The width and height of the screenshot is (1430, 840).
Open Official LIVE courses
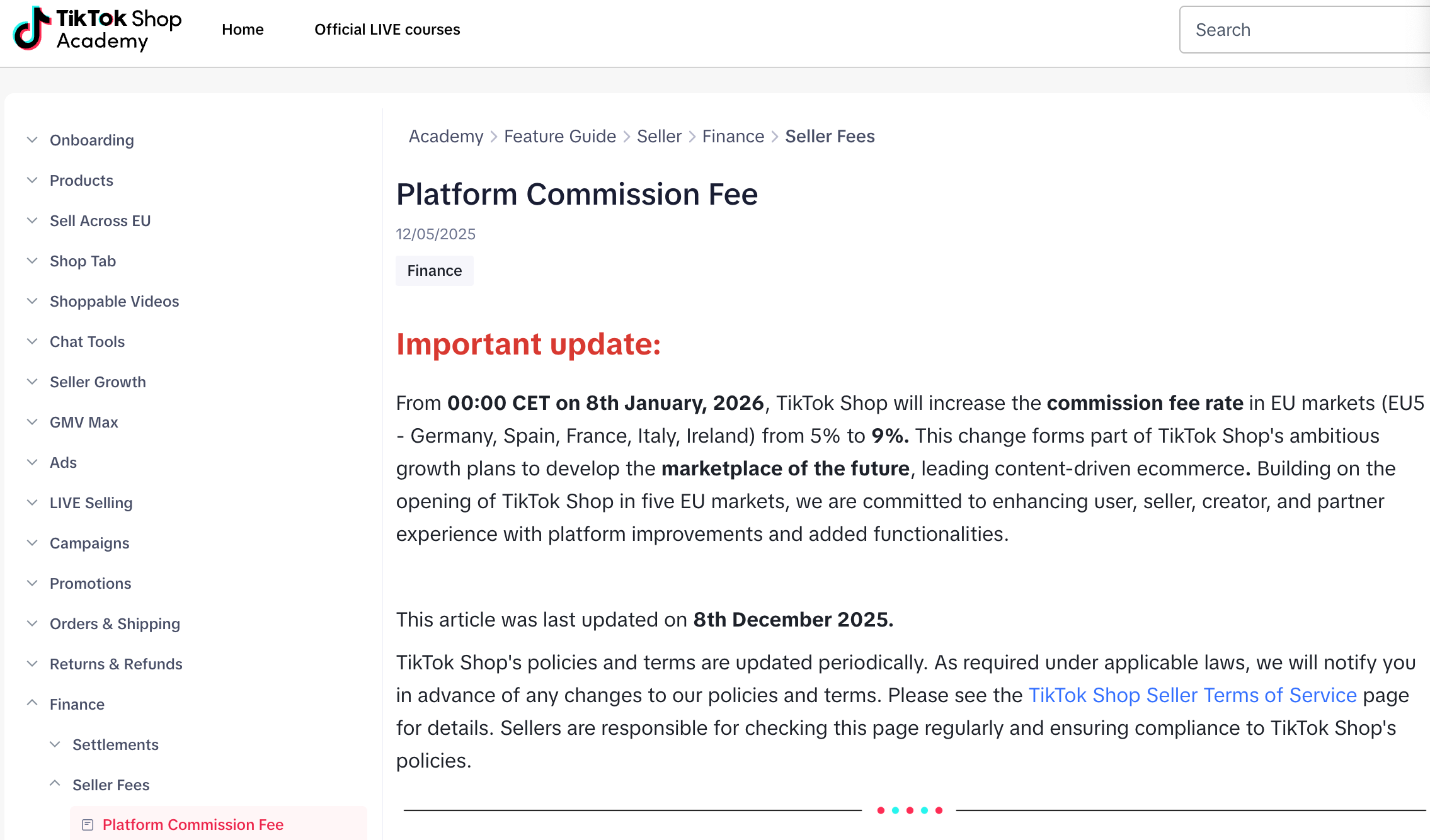click(x=387, y=29)
